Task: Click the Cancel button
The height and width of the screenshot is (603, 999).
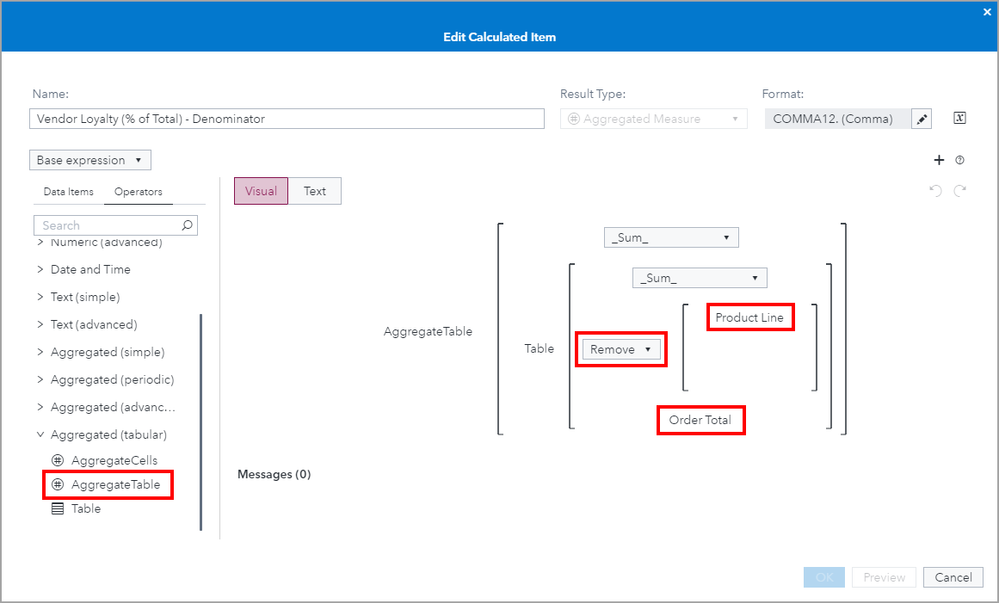Action: pyautogui.click(x=953, y=577)
